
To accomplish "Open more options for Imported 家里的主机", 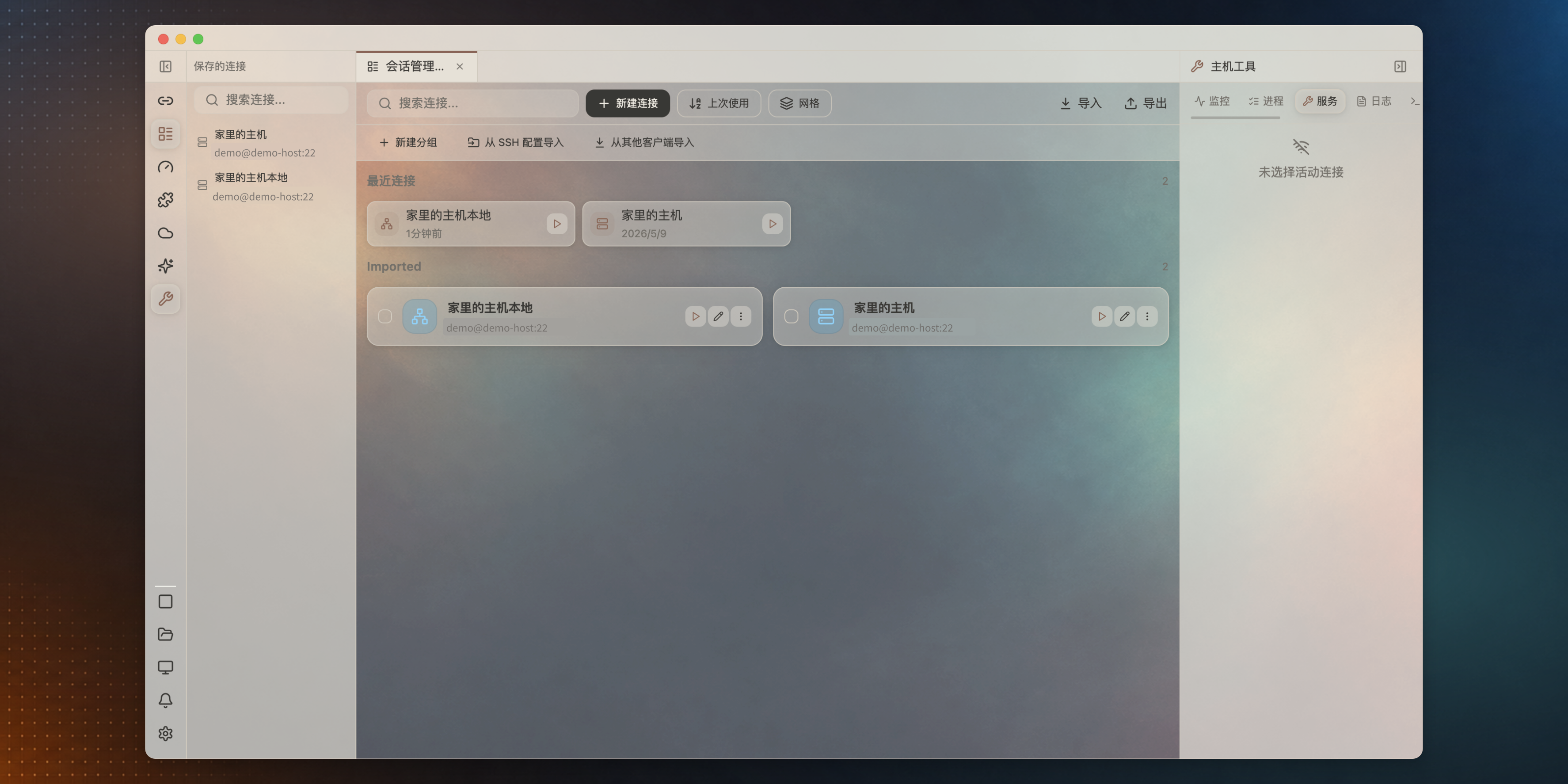I will [1147, 316].
